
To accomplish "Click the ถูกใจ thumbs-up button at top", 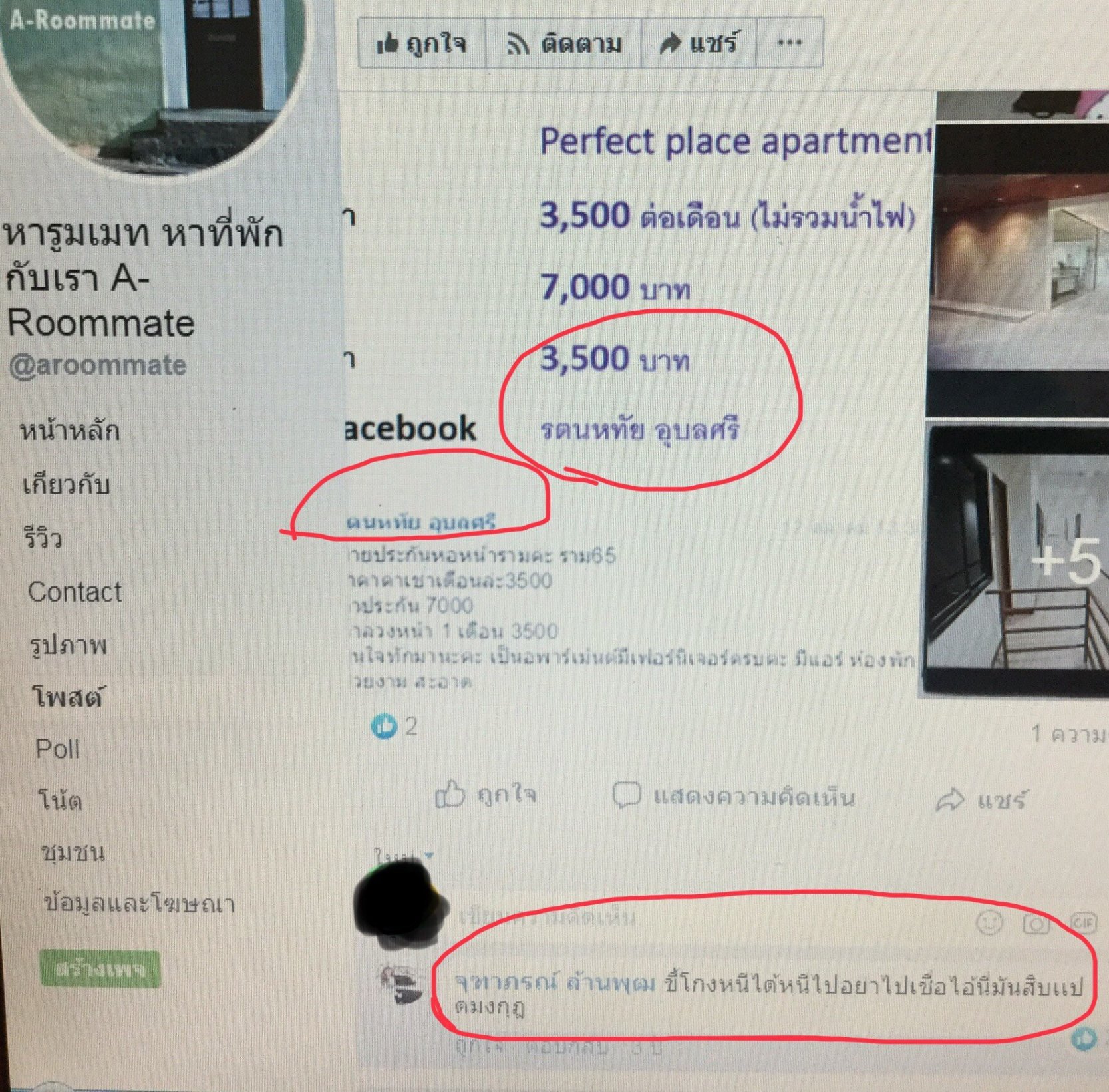I will 422,44.
